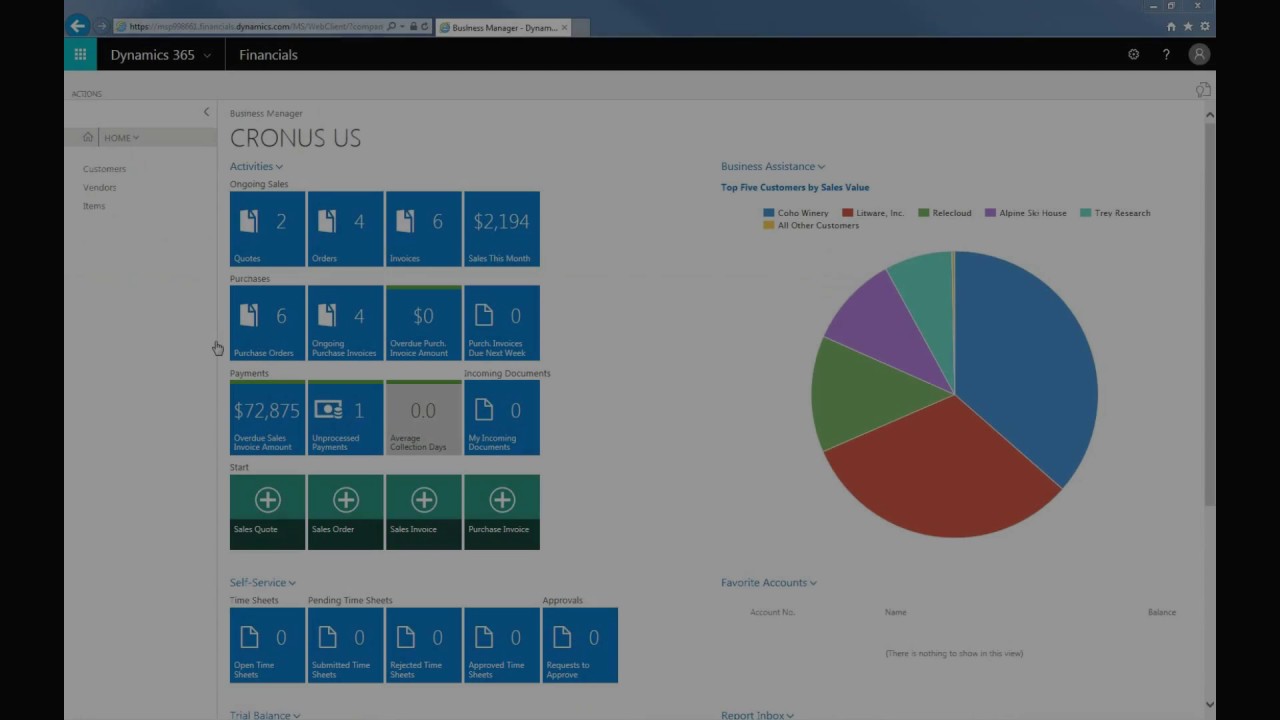Click the All Other Customers legend swatch
Screen dimensions: 1280x720
(x=769, y=226)
